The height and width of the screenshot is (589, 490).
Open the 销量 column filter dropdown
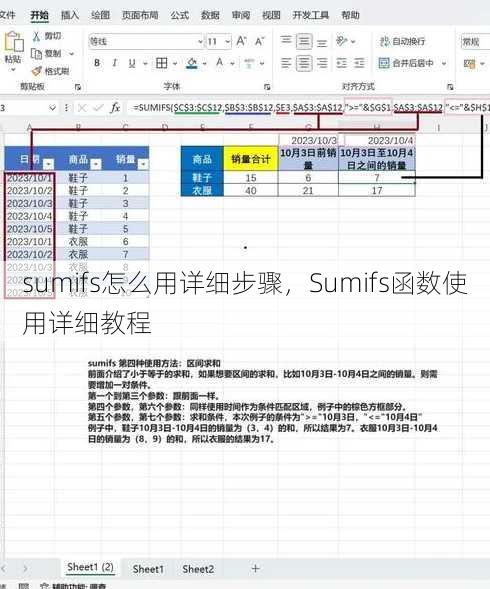(x=143, y=164)
